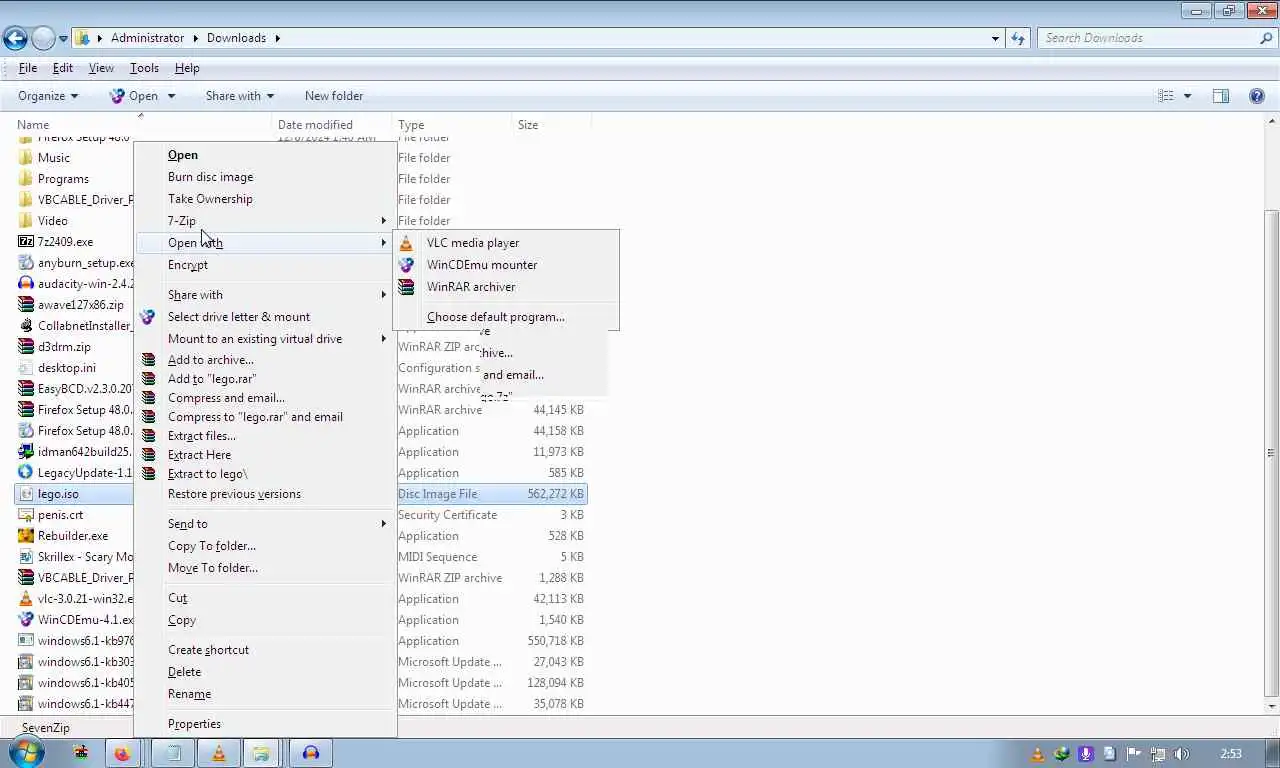Click Encrypt in context menu
Screen dimensions: 1280x768
tap(188, 265)
